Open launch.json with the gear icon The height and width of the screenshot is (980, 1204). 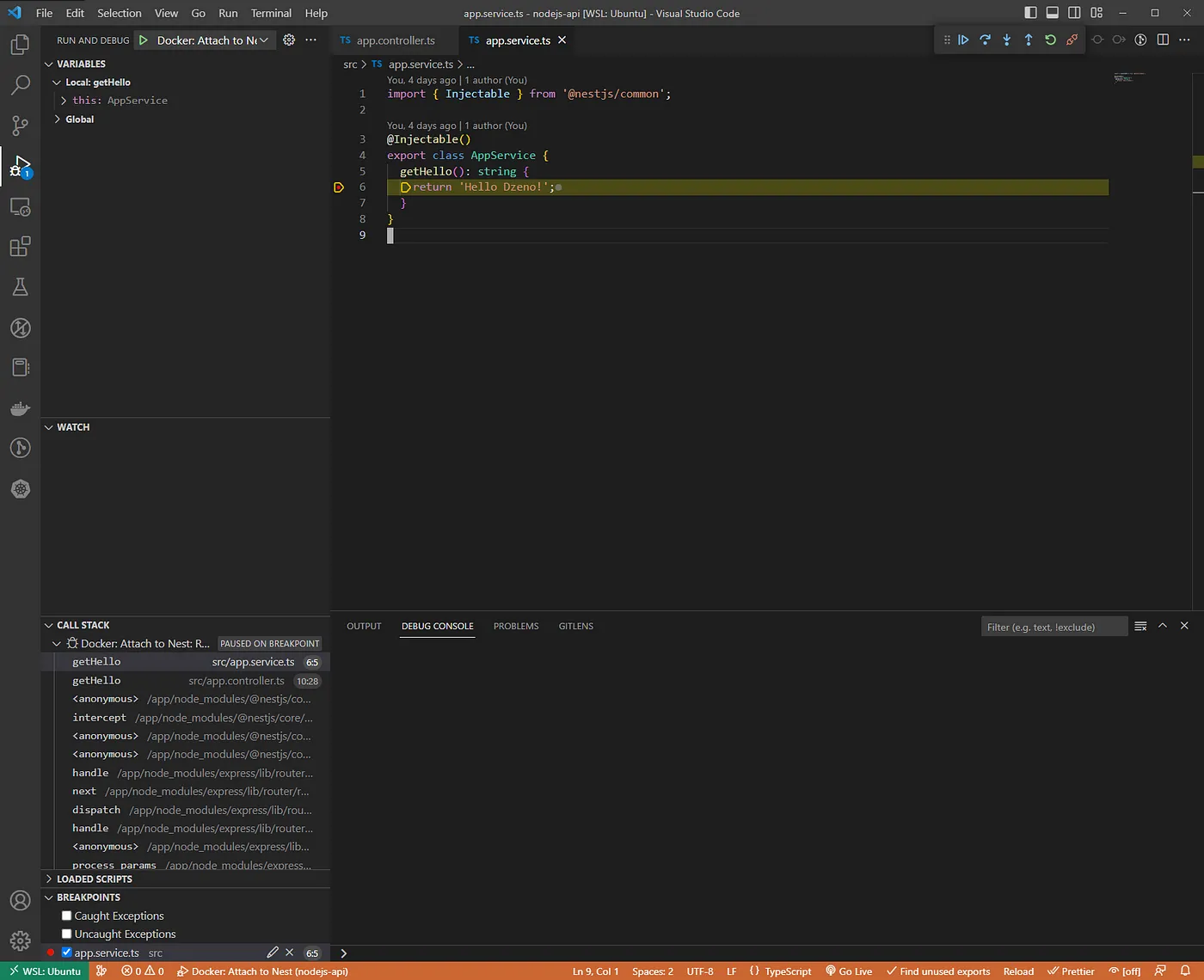point(289,40)
